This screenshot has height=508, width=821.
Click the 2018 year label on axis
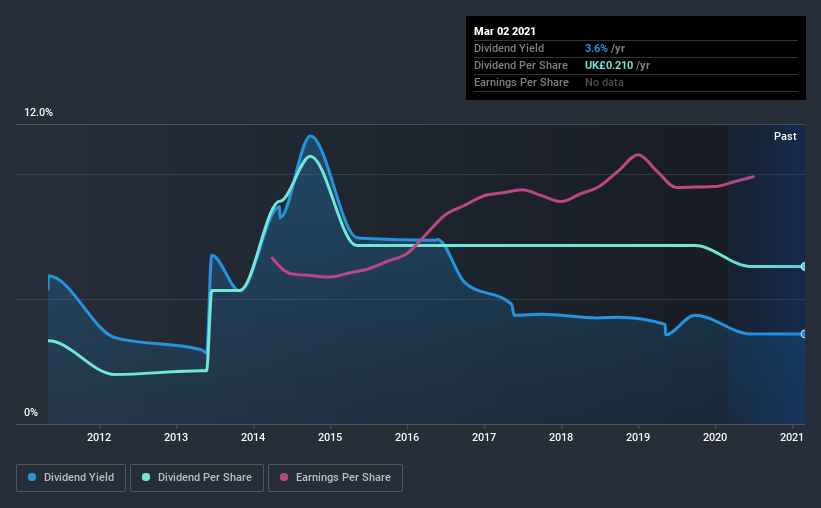pyautogui.click(x=561, y=437)
